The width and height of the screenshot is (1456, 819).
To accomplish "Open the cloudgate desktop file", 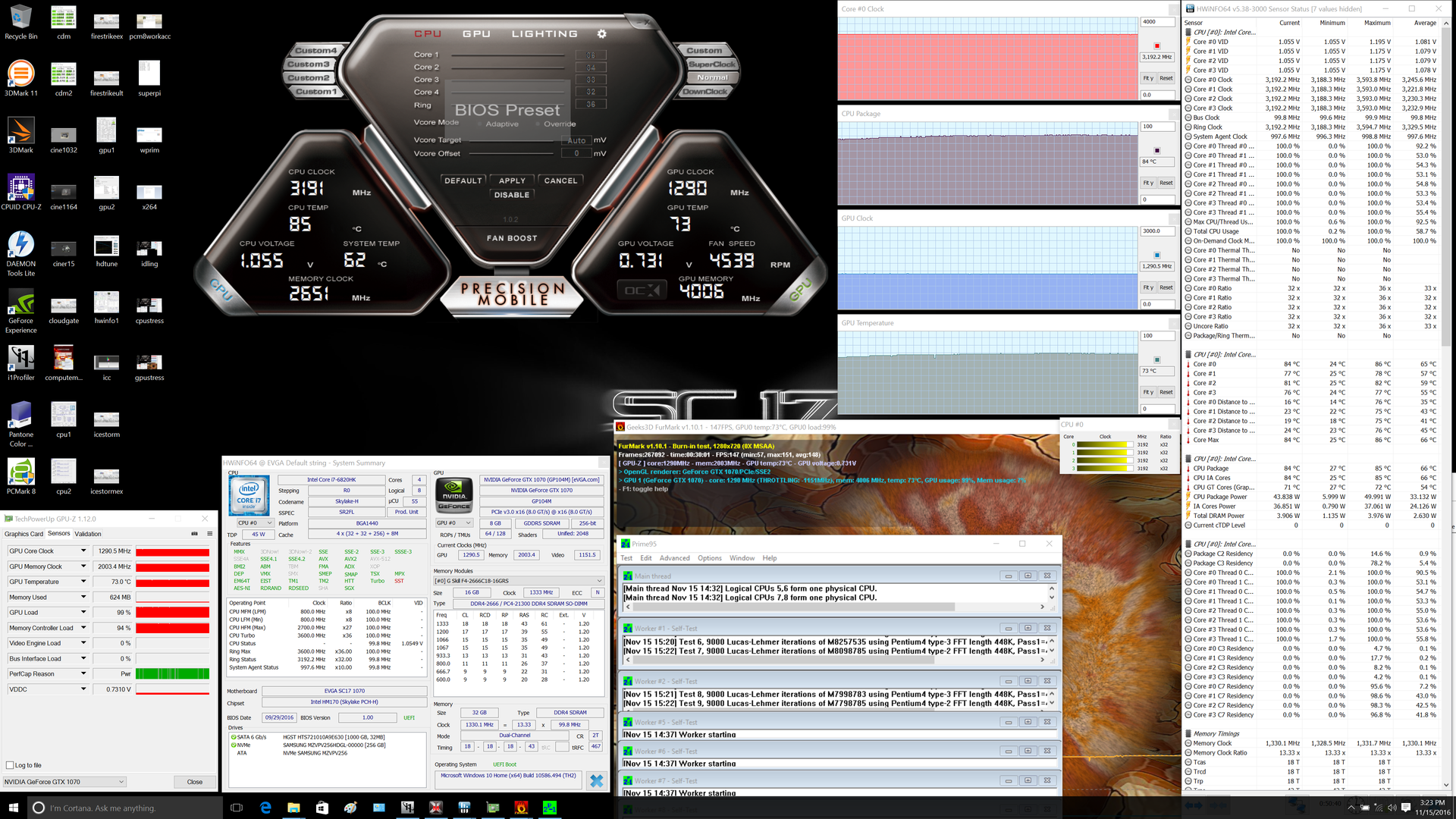I will tap(64, 310).
